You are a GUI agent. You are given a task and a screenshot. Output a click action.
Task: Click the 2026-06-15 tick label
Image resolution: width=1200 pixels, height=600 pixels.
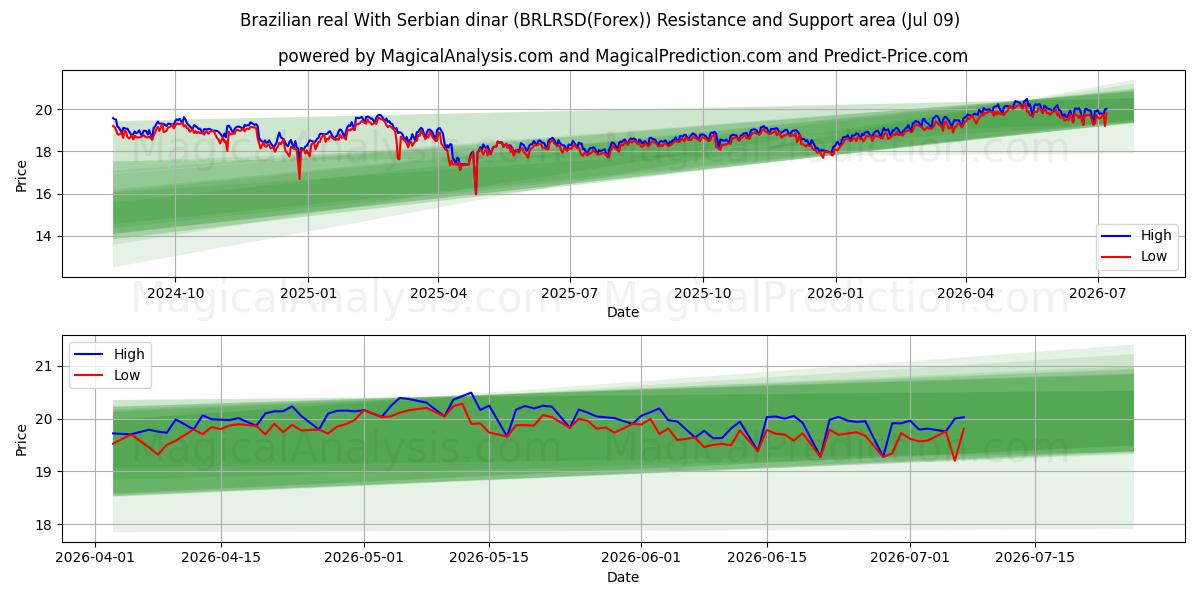(x=767, y=559)
